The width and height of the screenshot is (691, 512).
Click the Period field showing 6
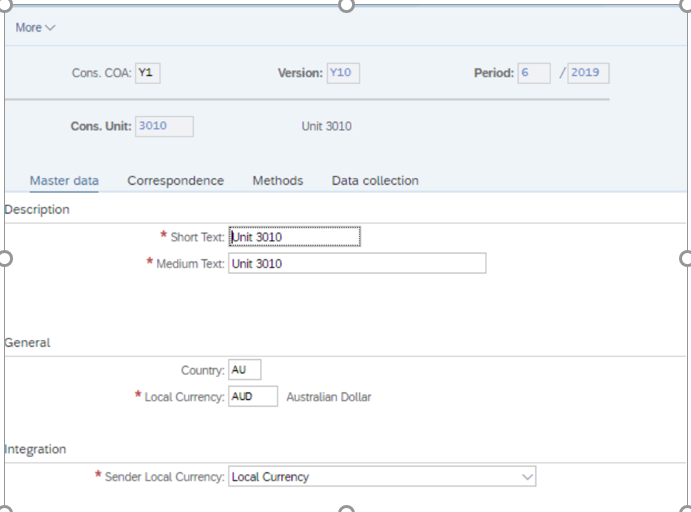(534, 73)
